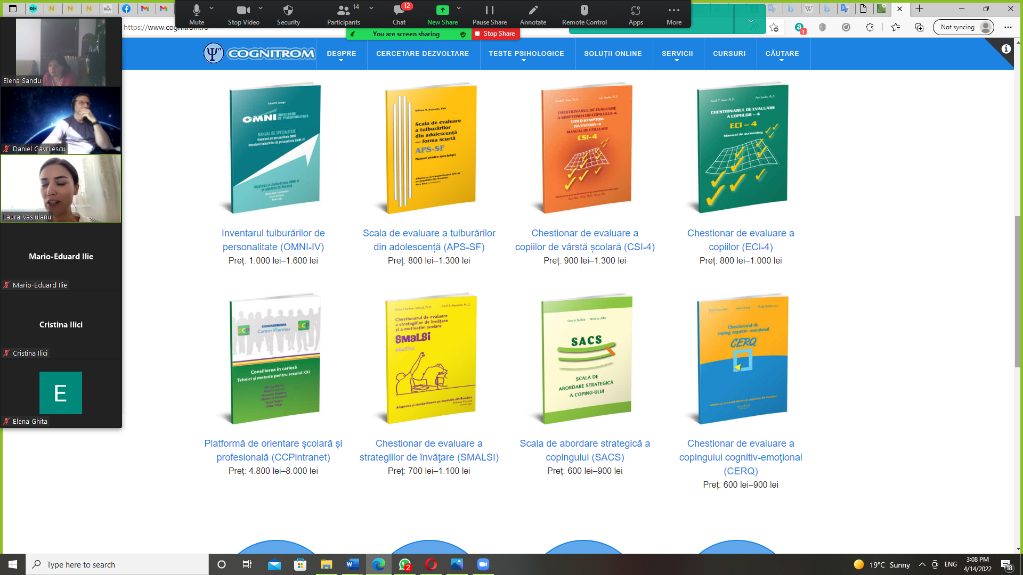Image resolution: width=1023 pixels, height=575 pixels.
Task: Open the Scala de abordare strategică (SACS) link
Action: (585, 450)
